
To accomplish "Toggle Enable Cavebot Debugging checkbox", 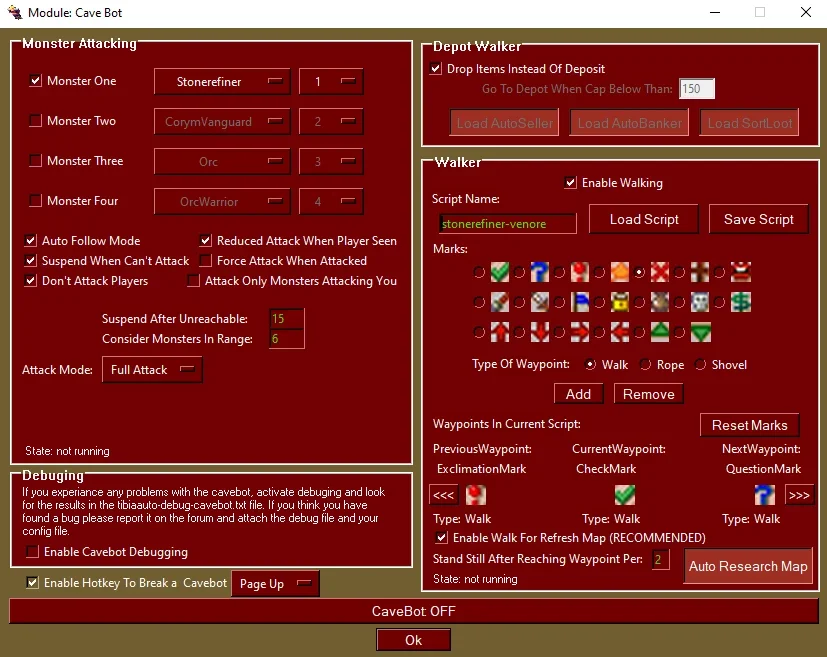I will click(33, 552).
